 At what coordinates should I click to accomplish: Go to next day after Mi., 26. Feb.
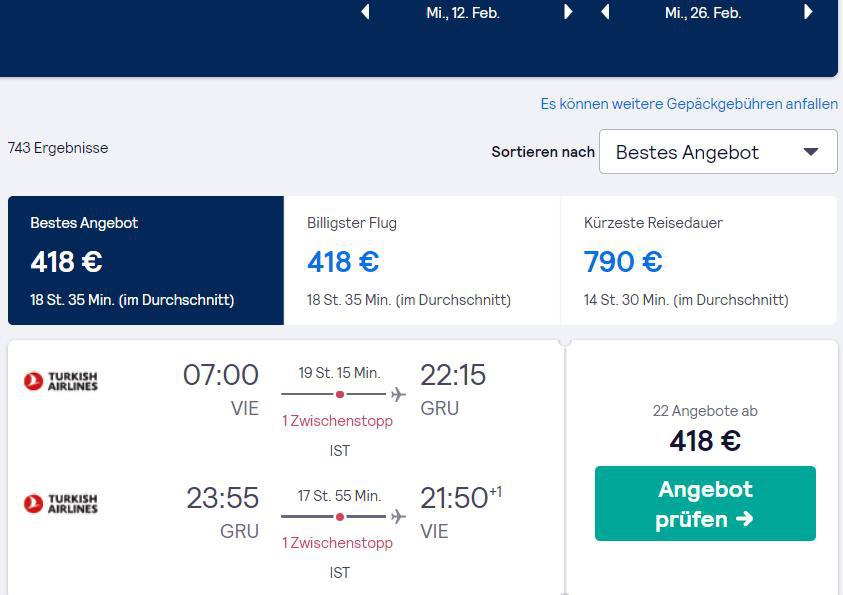point(808,12)
